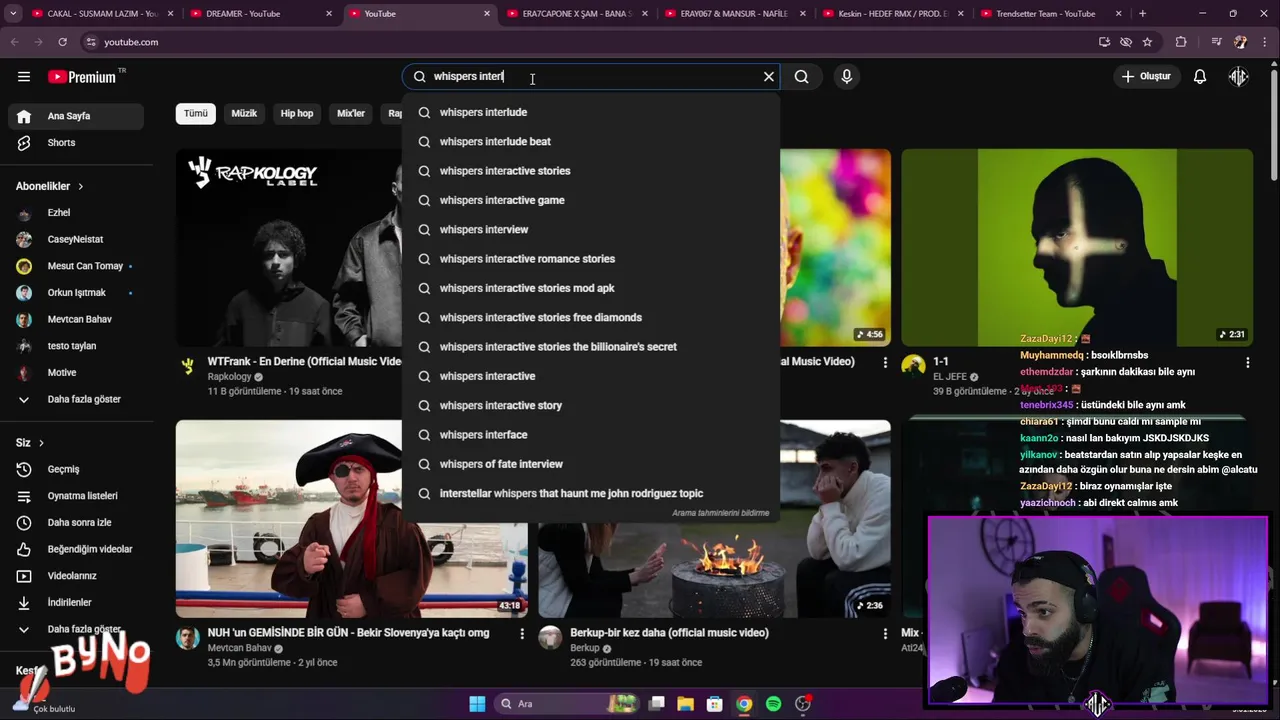Click "Arama tahminlerini bildirme" link
Screen dimensions: 1280x720
[720, 513]
